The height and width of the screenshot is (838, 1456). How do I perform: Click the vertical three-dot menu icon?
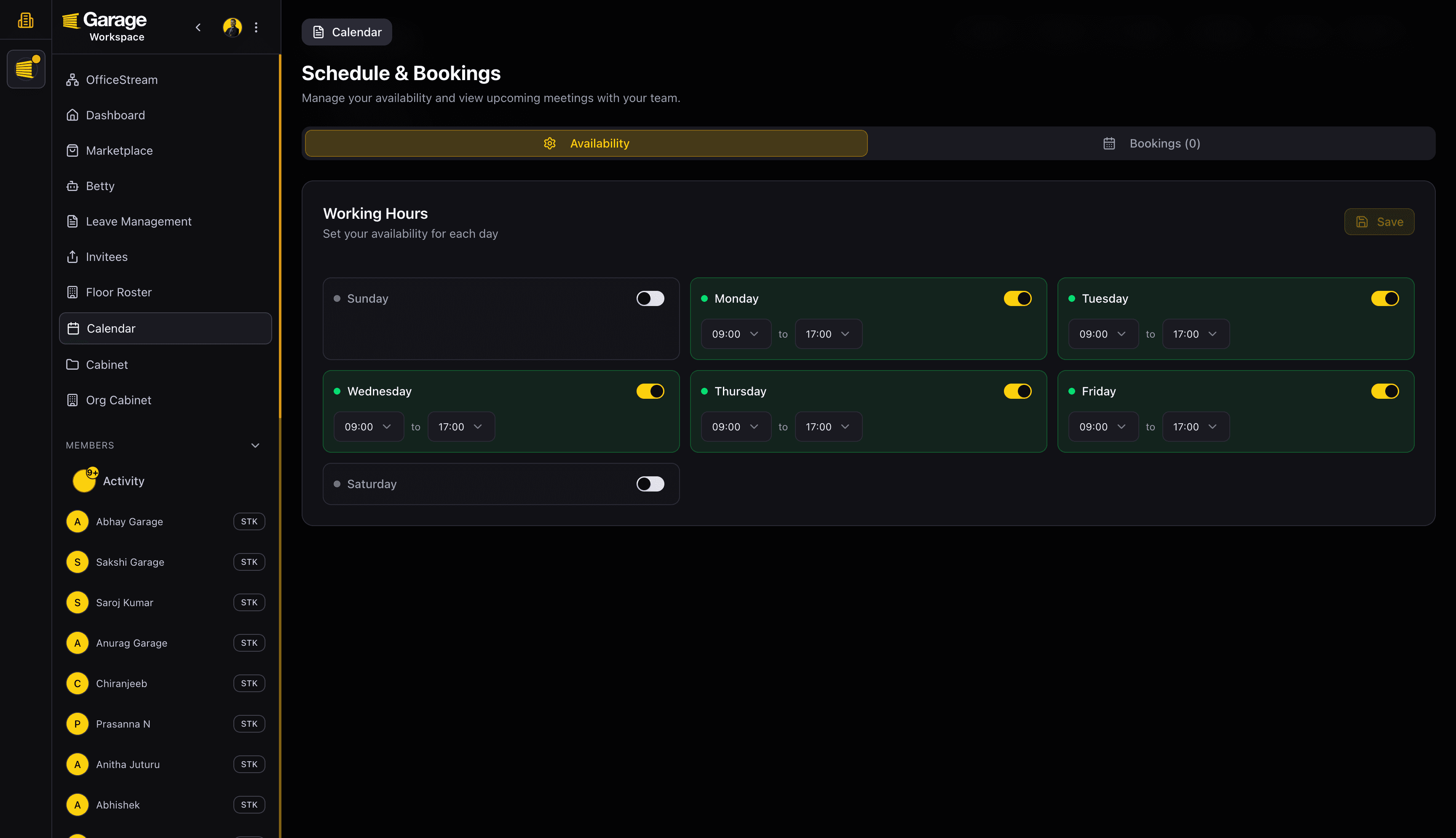tap(257, 27)
